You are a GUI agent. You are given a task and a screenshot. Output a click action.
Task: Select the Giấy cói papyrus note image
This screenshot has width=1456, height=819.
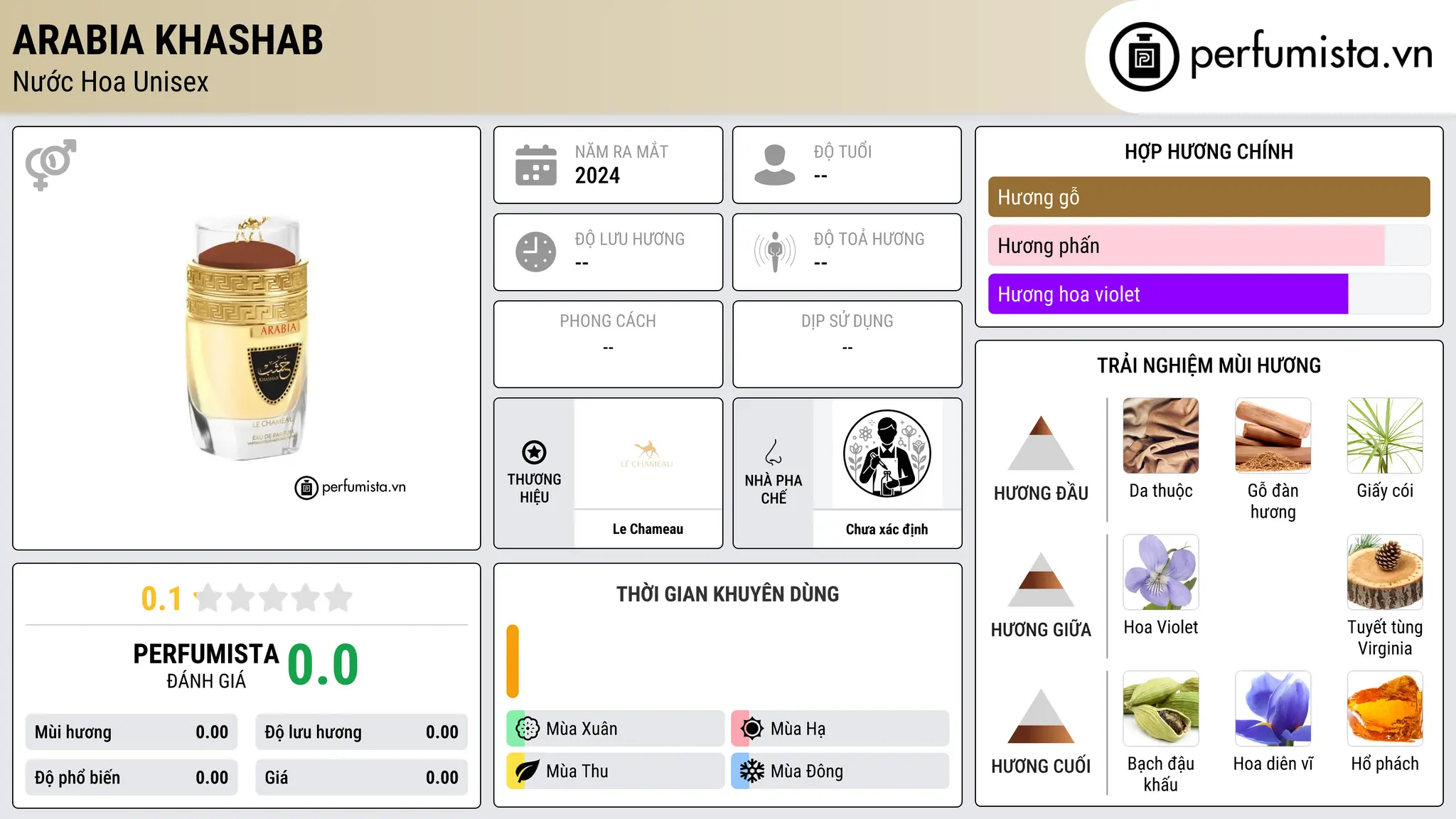point(1385,436)
